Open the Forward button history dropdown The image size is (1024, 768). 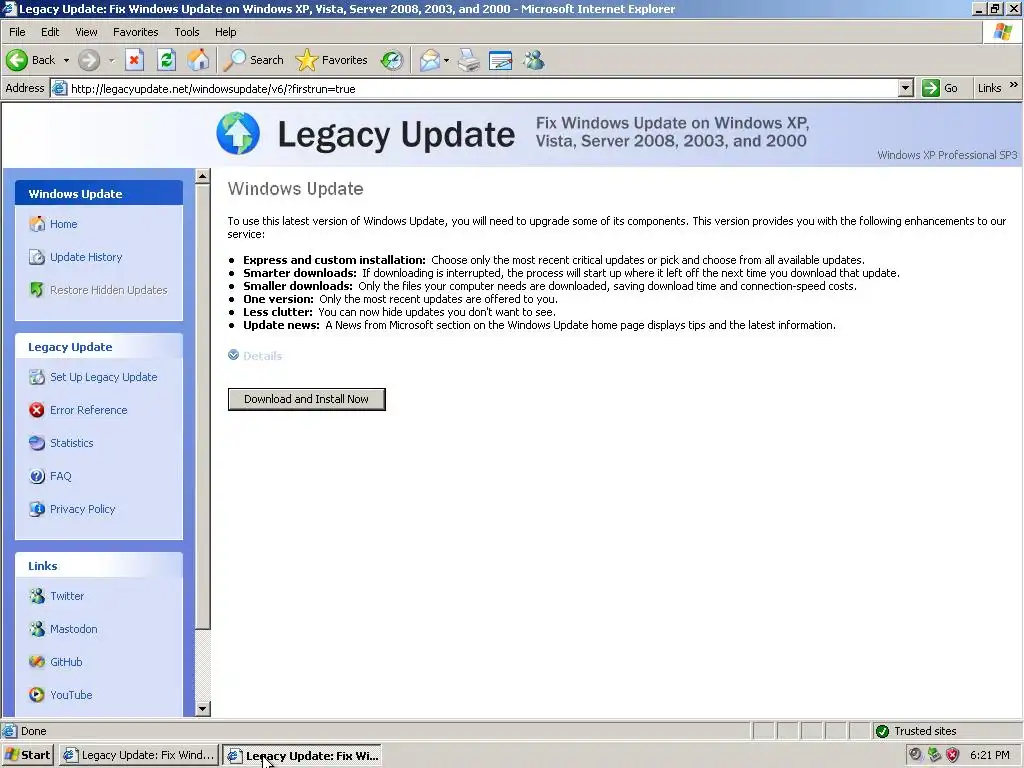click(112, 60)
